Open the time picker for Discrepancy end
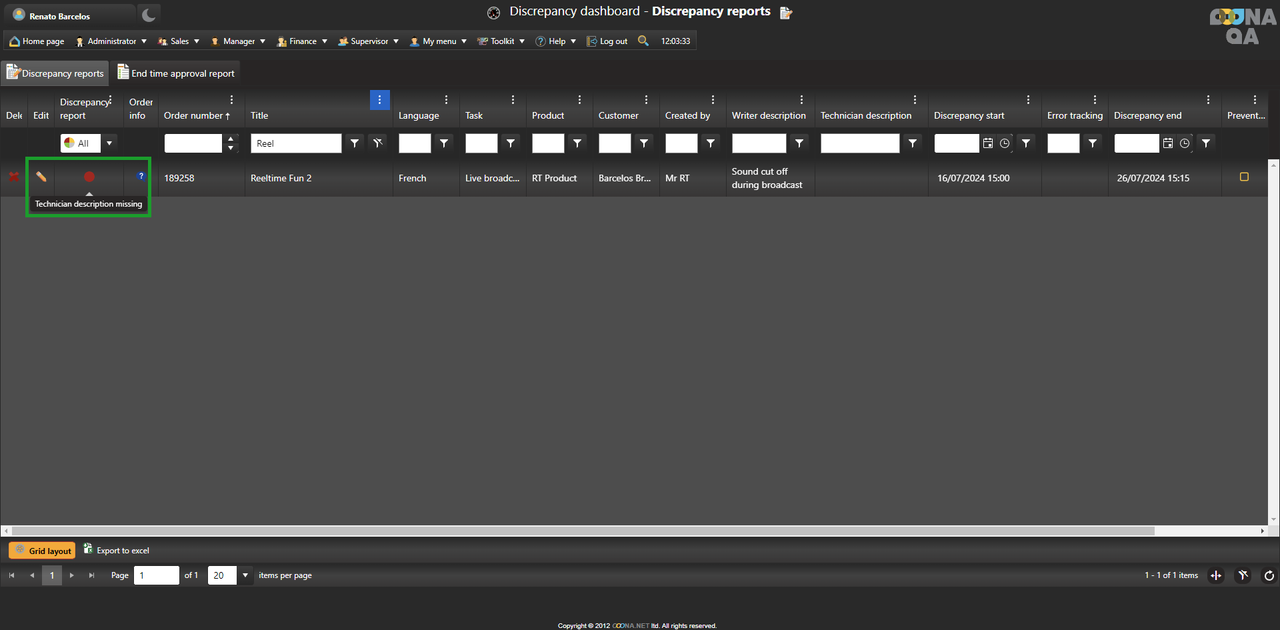 pos(1185,143)
